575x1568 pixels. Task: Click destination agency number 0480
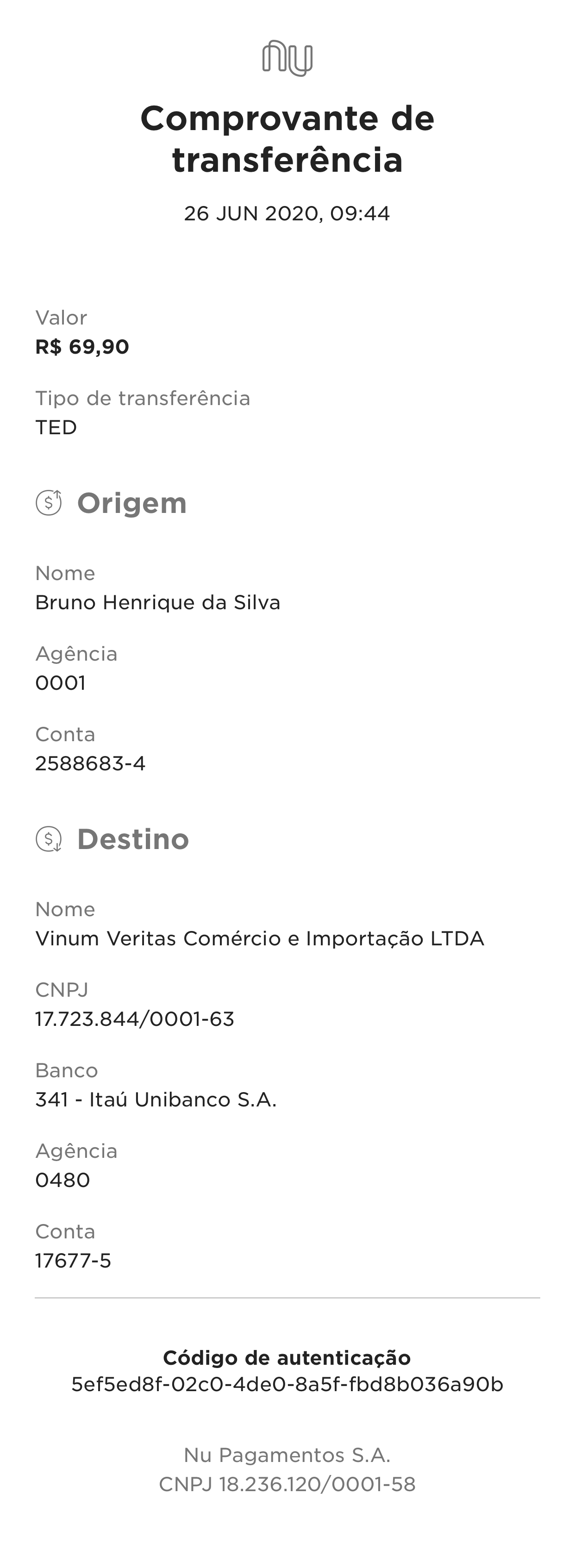pos(62,1180)
